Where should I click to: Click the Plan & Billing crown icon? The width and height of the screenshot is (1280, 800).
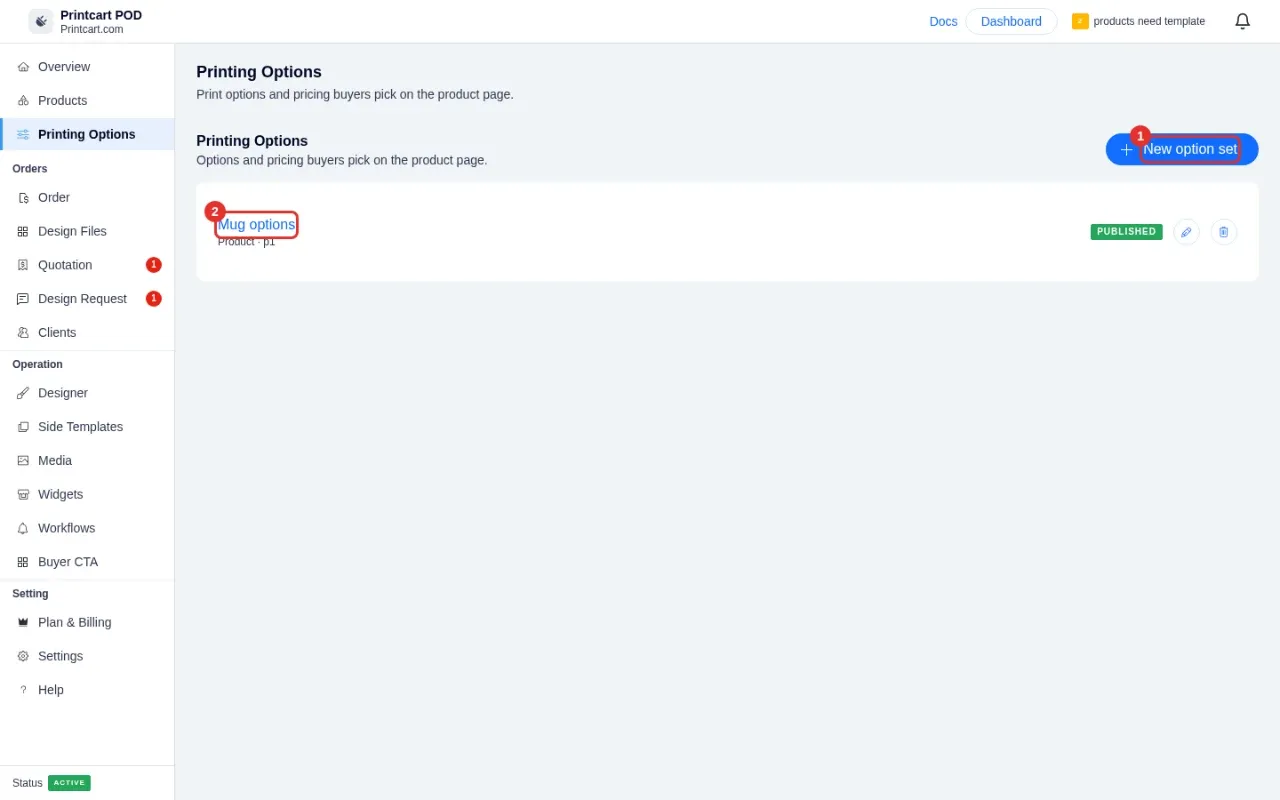tap(23, 622)
